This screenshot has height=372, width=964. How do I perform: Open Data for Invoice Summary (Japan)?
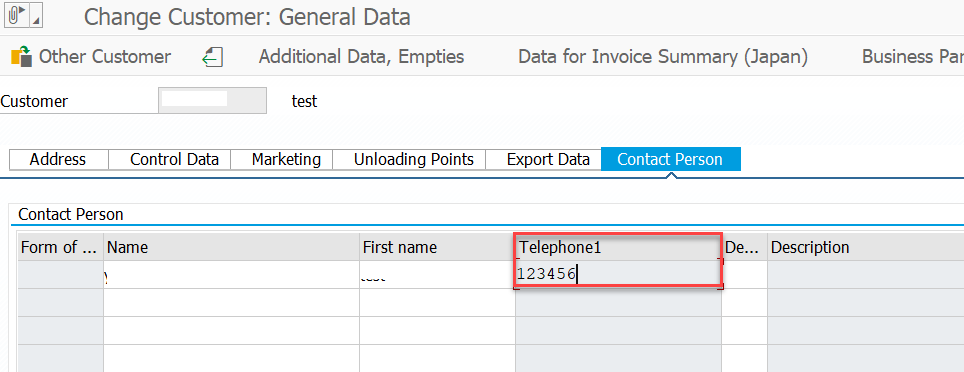pyautogui.click(x=663, y=57)
